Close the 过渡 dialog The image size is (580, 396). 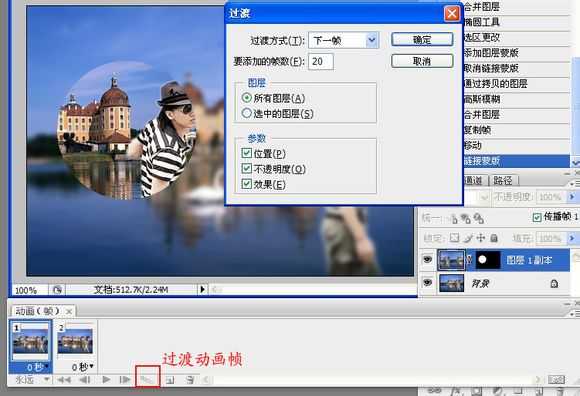coord(452,14)
